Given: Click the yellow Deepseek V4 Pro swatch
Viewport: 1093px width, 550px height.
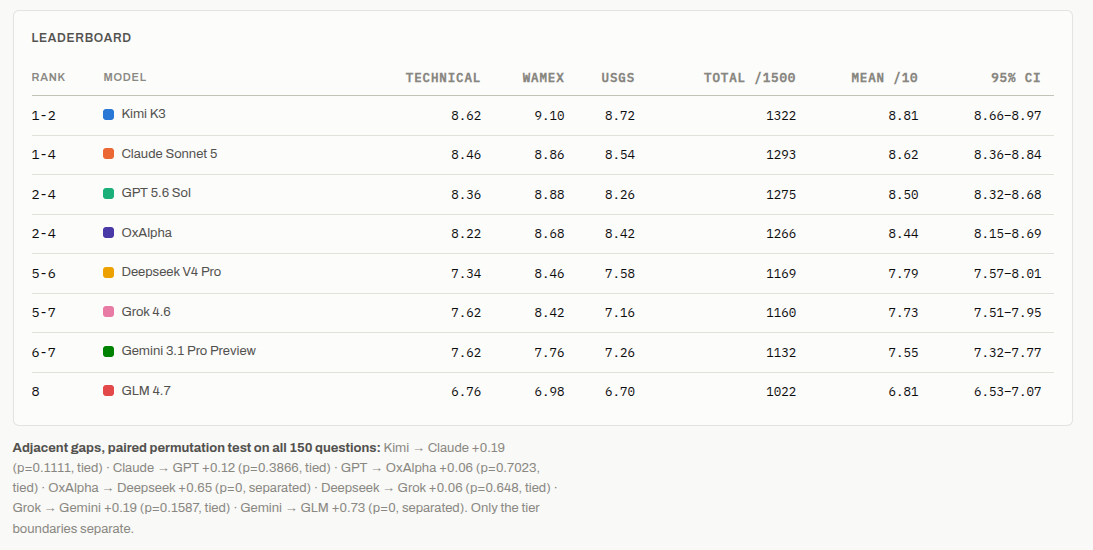Looking at the screenshot, I should click(108, 272).
